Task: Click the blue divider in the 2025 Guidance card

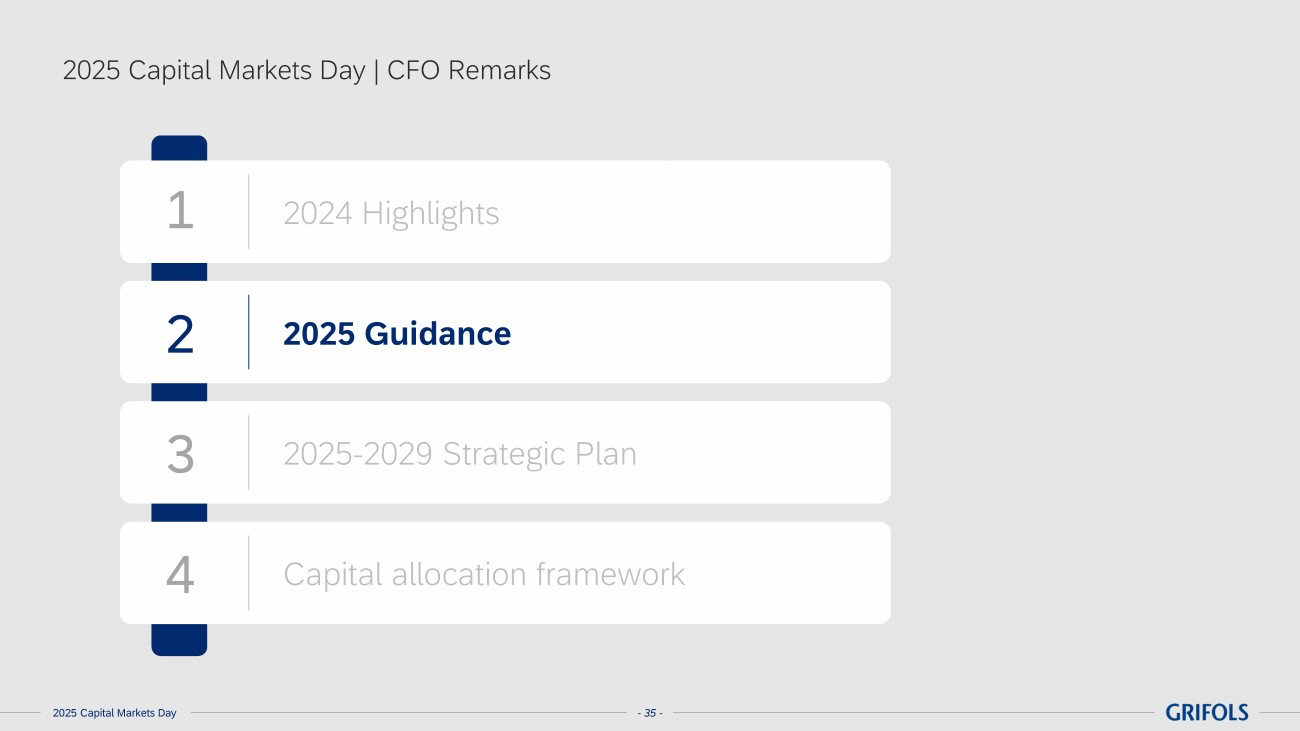Action: pos(249,332)
